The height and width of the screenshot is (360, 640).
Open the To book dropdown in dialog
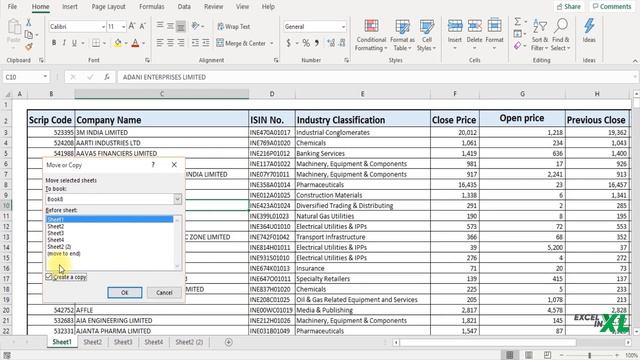[178, 199]
